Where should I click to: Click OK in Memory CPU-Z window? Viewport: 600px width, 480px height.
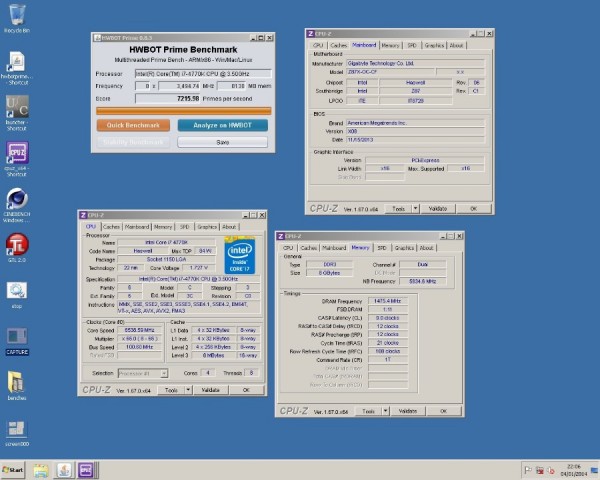click(x=443, y=411)
